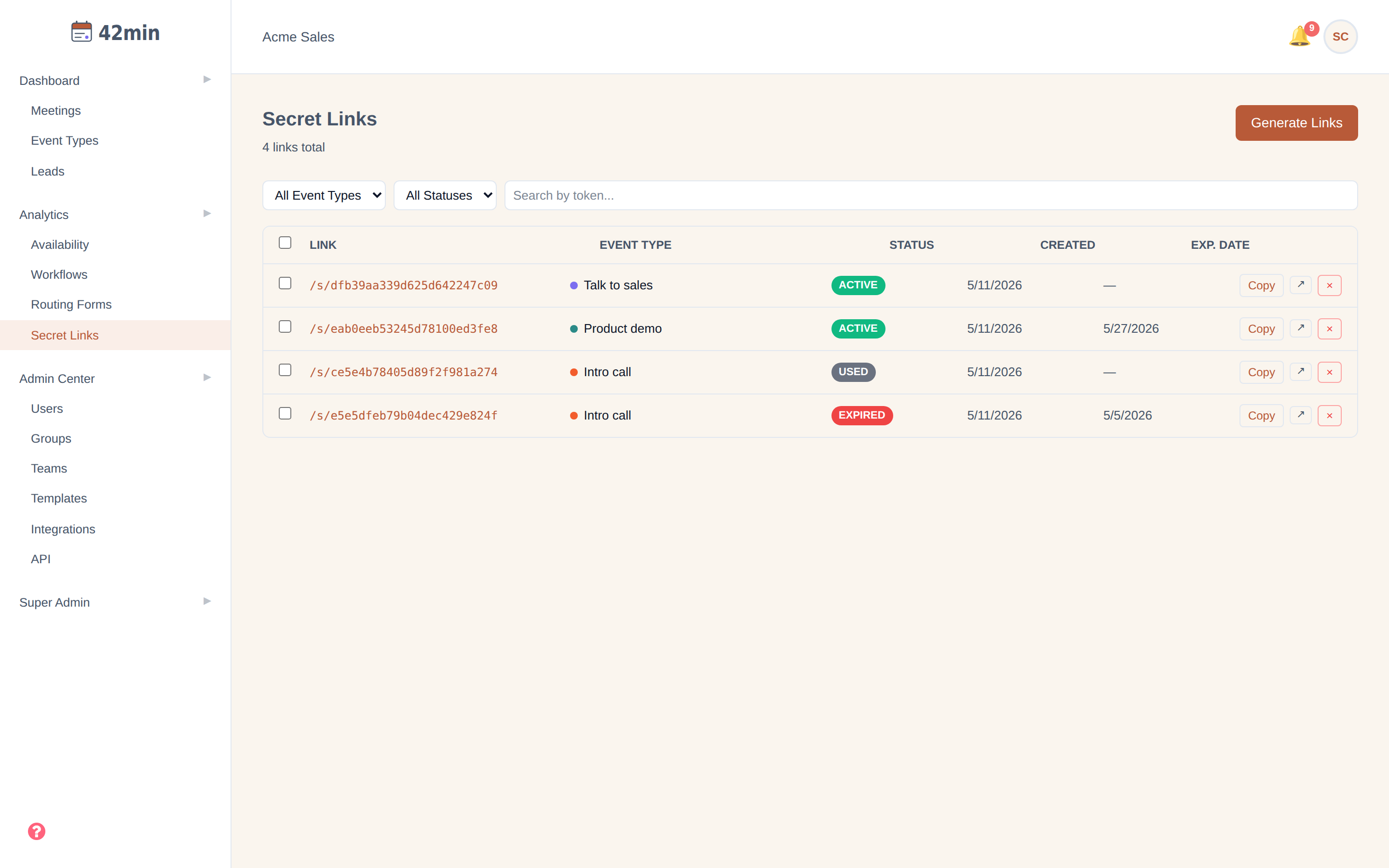This screenshot has height=868, width=1389.
Task: Open the eab0eeb5 link in new tab
Action: tap(1301, 328)
